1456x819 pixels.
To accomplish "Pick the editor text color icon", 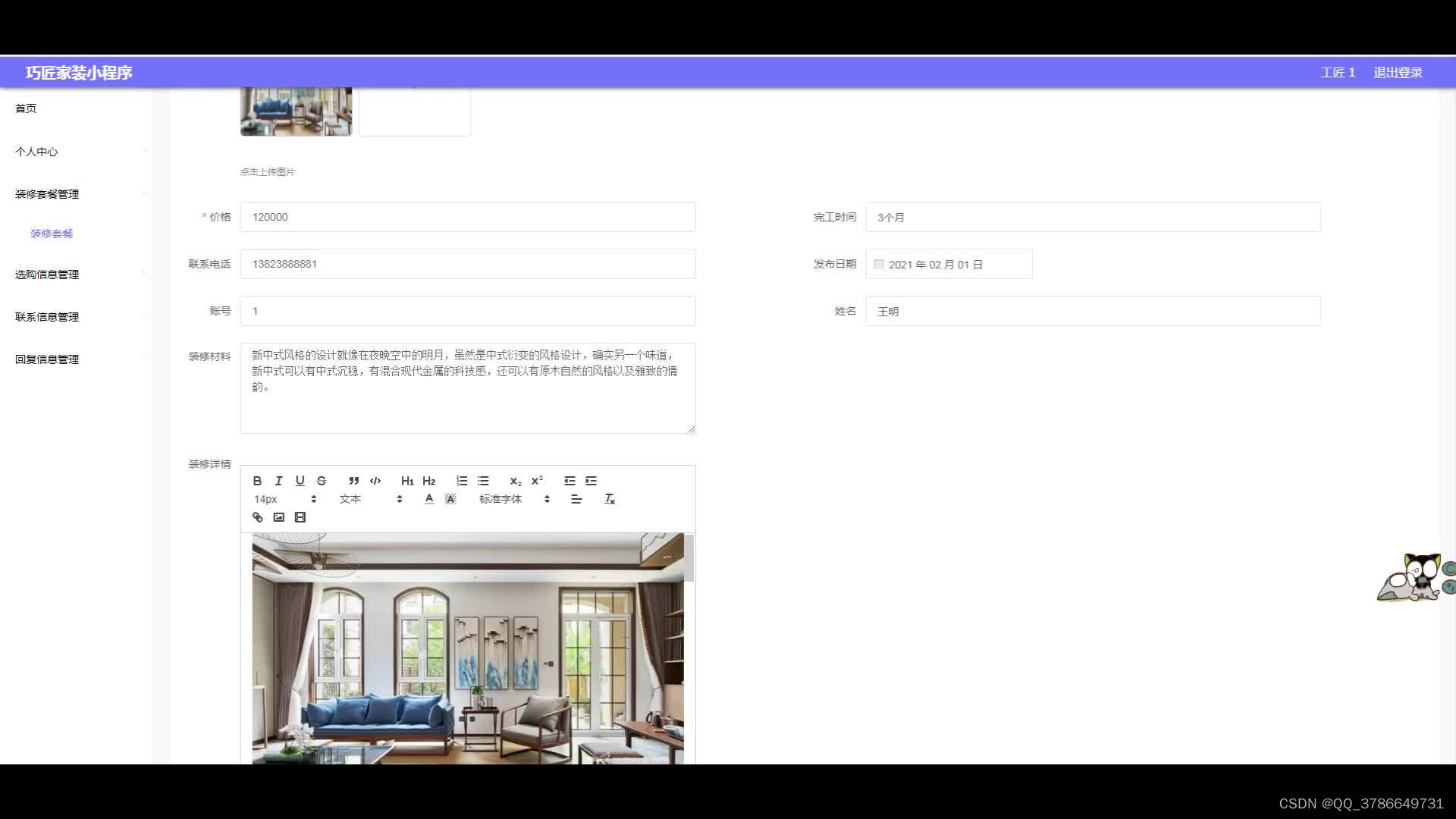I will click(x=429, y=499).
